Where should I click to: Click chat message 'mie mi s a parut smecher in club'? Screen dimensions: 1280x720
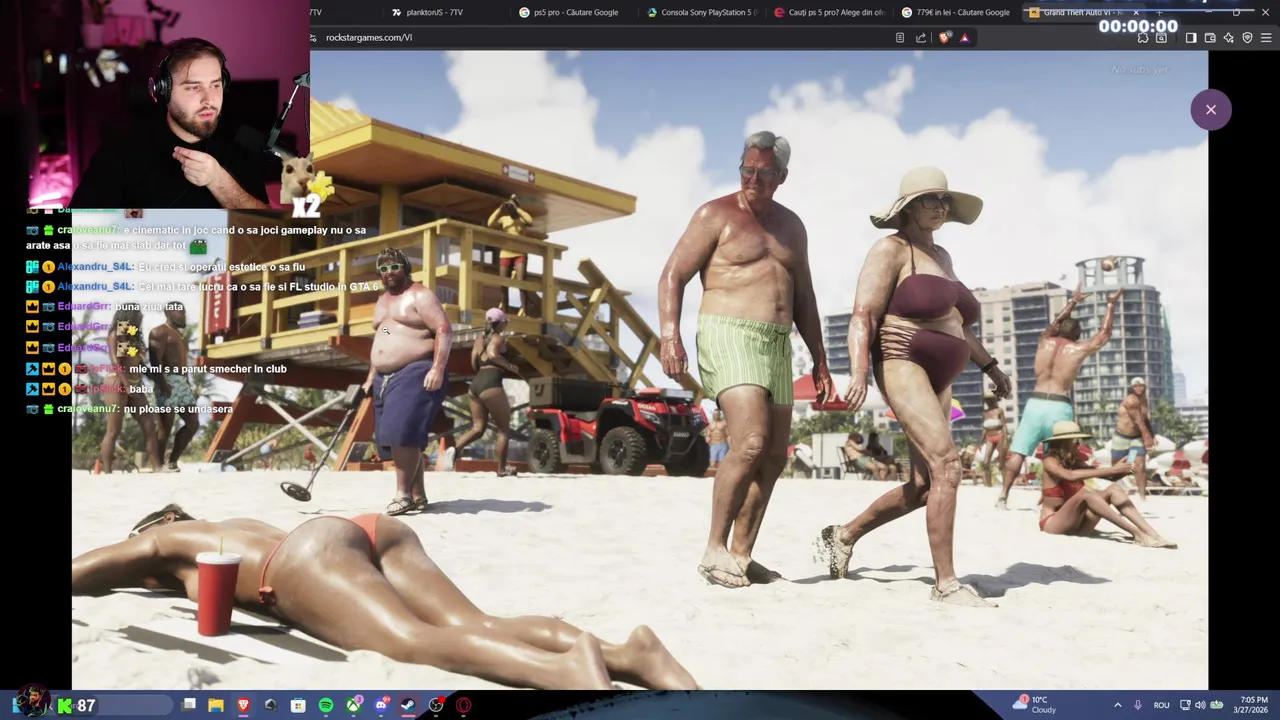click(x=208, y=369)
